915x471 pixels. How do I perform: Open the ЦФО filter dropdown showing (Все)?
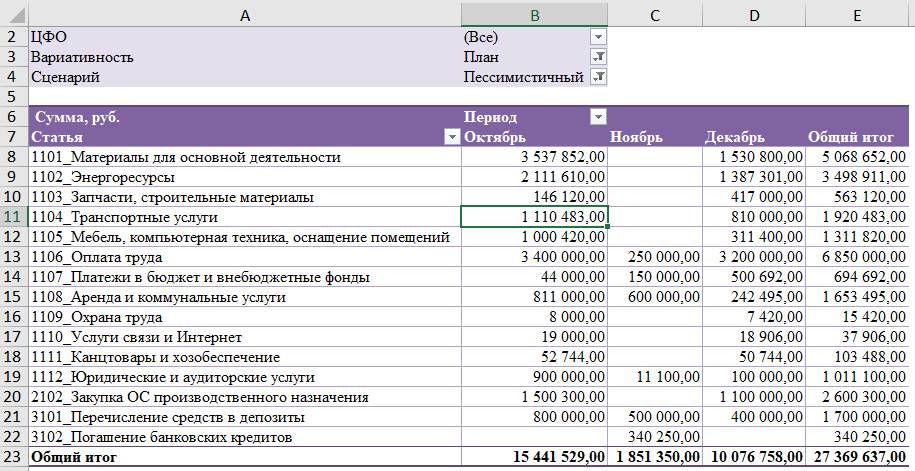pos(598,37)
